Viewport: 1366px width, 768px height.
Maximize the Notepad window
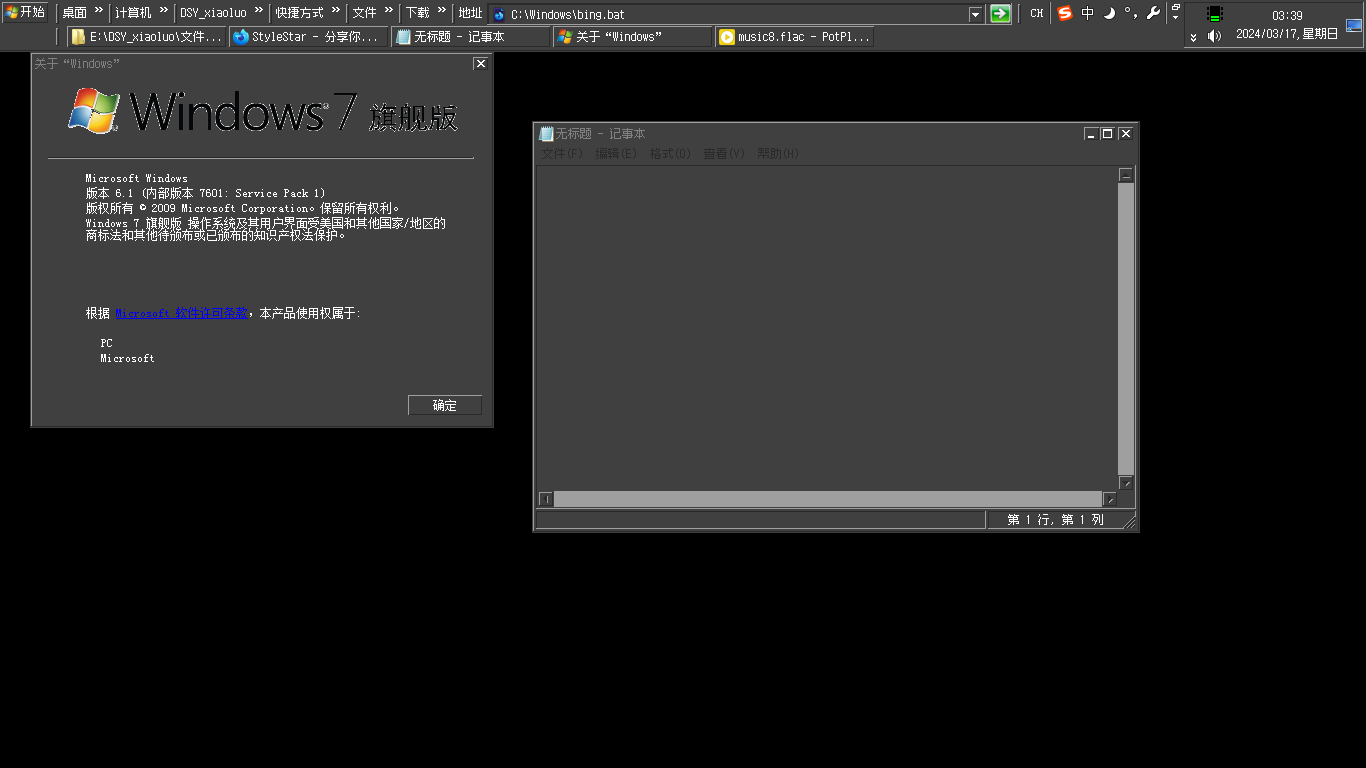[x=1108, y=134]
